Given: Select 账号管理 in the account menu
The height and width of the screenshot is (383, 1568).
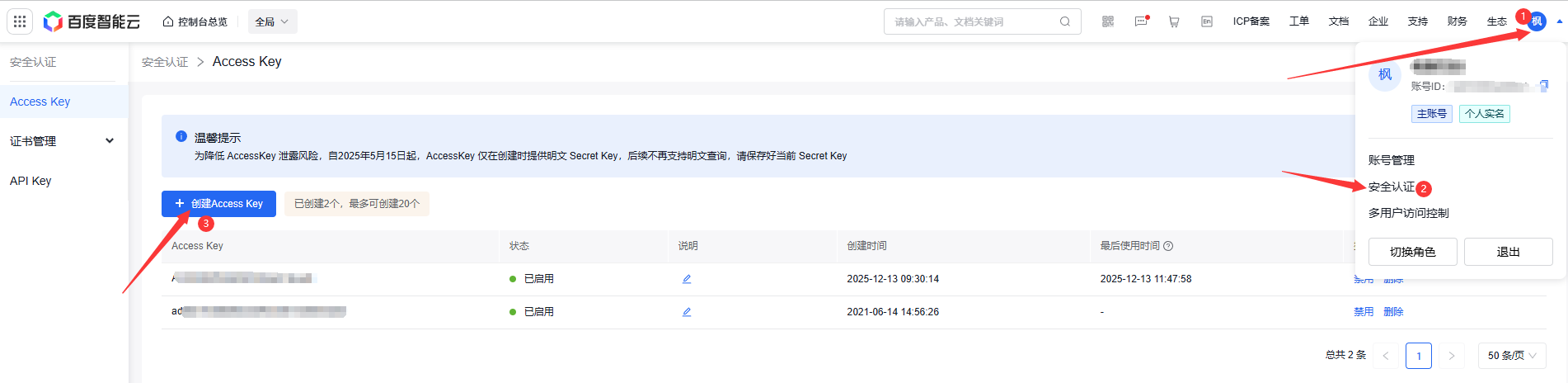Looking at the screenshot, I should pos(1391,160).
